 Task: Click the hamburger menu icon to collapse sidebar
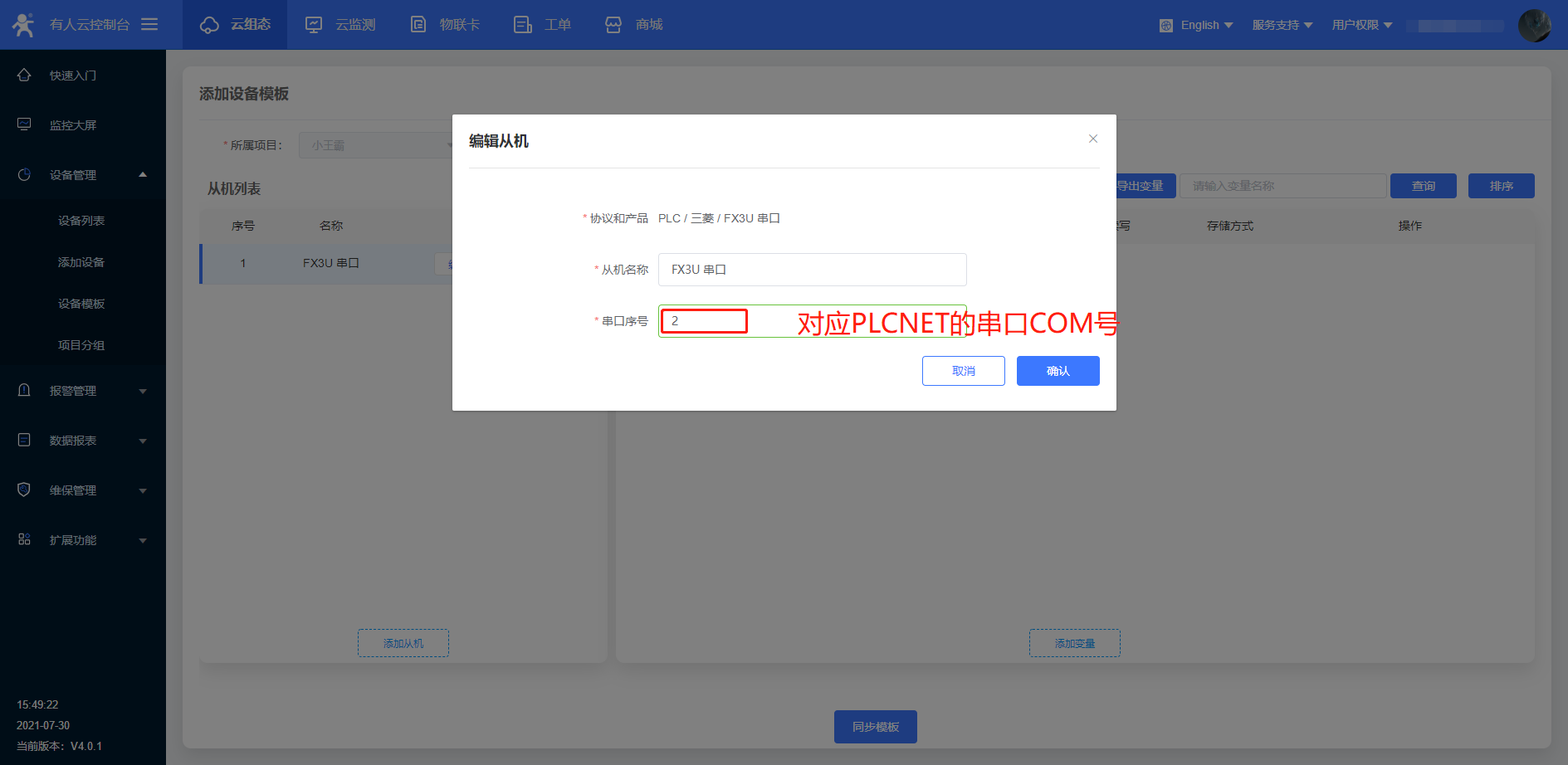[x=149, y=25]
